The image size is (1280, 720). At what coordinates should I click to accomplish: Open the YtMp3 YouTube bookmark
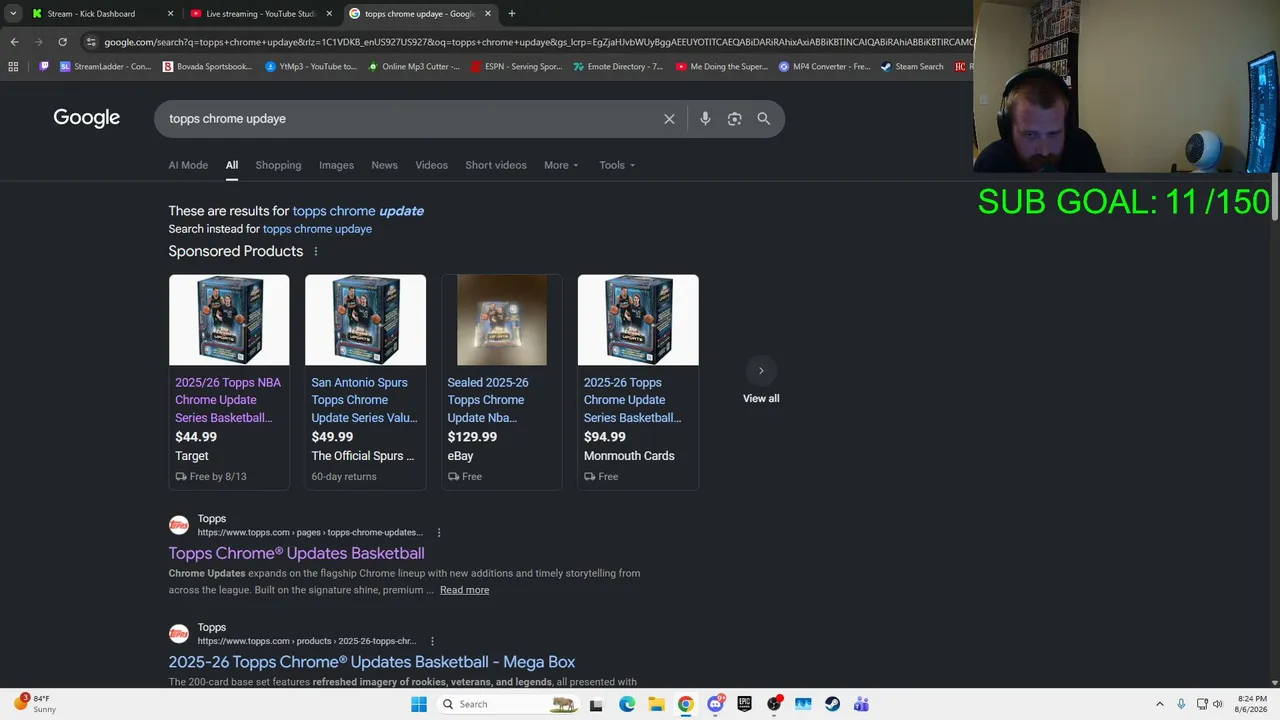point(310,67)
